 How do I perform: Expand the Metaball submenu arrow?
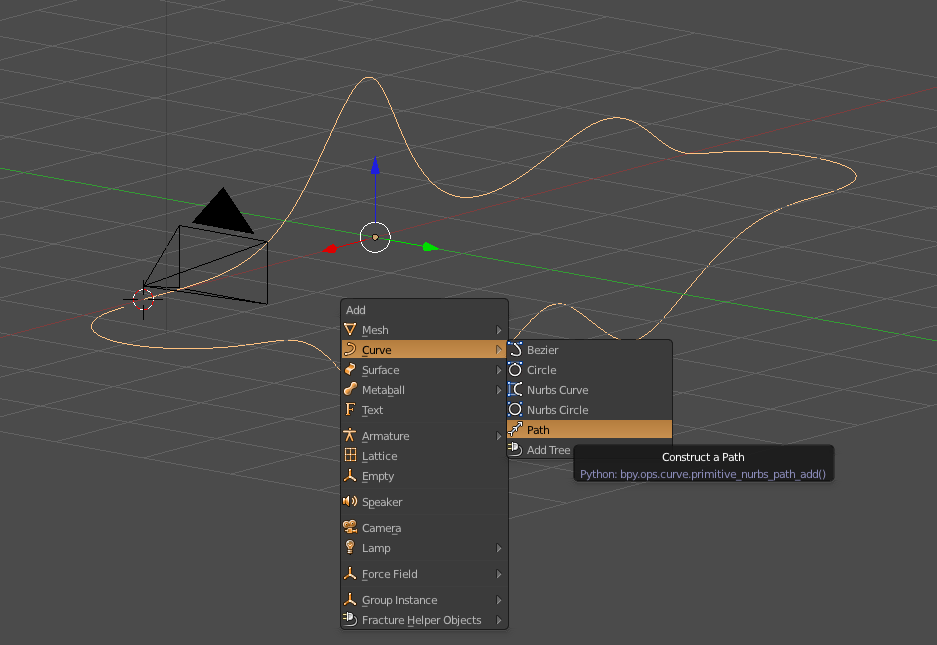tap(498, 390)
